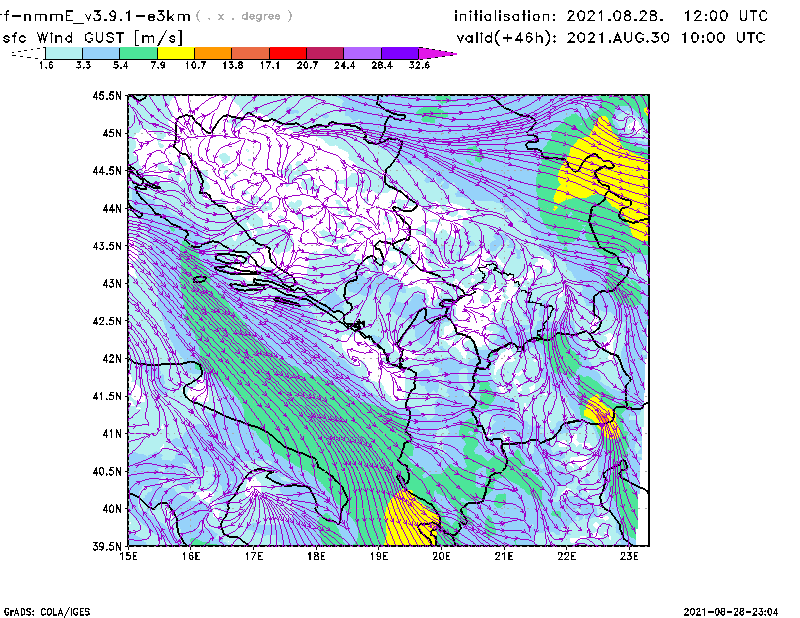Select the green 5.4–7.9 legend swatch
This screenshot has height=618, width=800.
tap(138, 53)
